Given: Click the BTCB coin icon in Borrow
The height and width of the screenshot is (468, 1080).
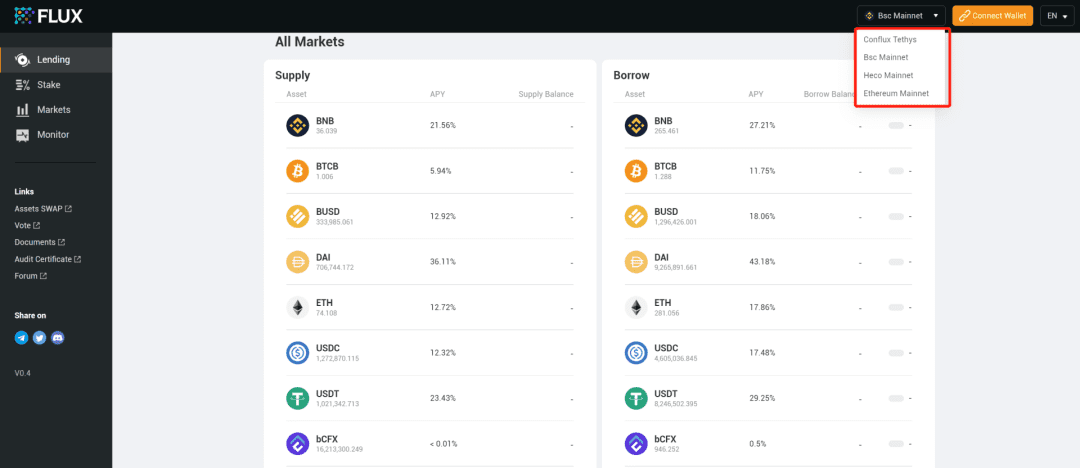Looking at the screenshot, I should [x=636, y=171].
